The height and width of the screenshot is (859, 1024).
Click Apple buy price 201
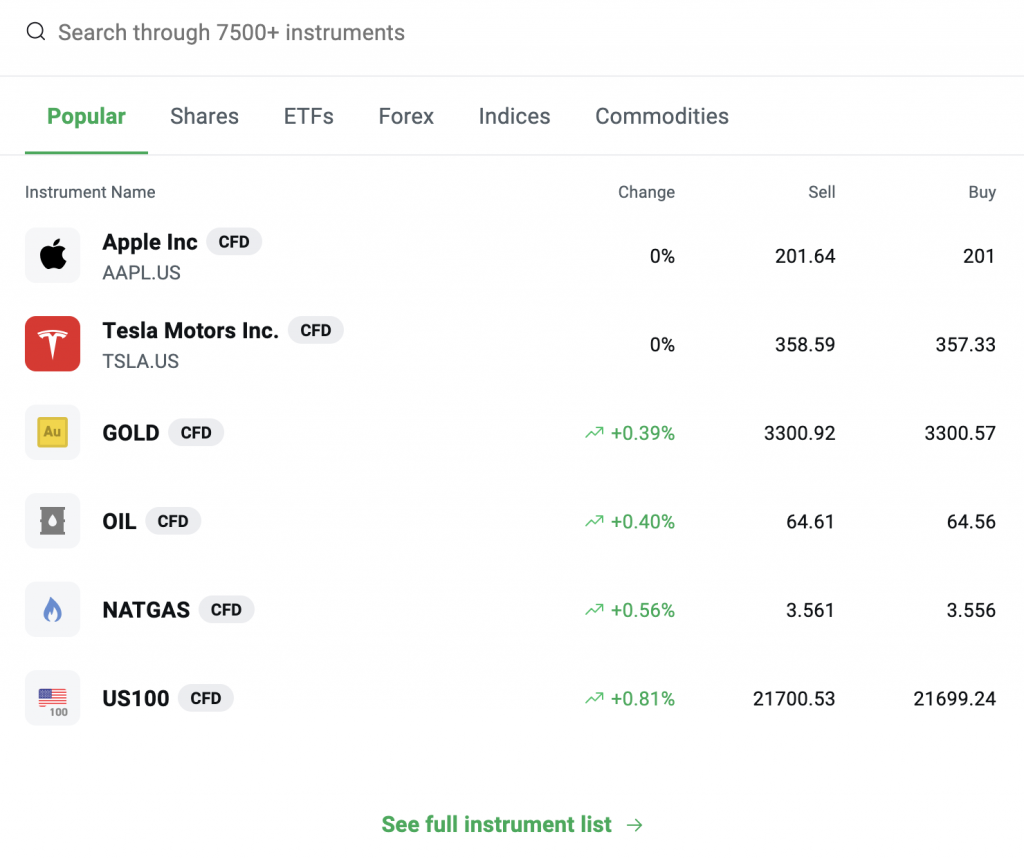coord(979,256)
